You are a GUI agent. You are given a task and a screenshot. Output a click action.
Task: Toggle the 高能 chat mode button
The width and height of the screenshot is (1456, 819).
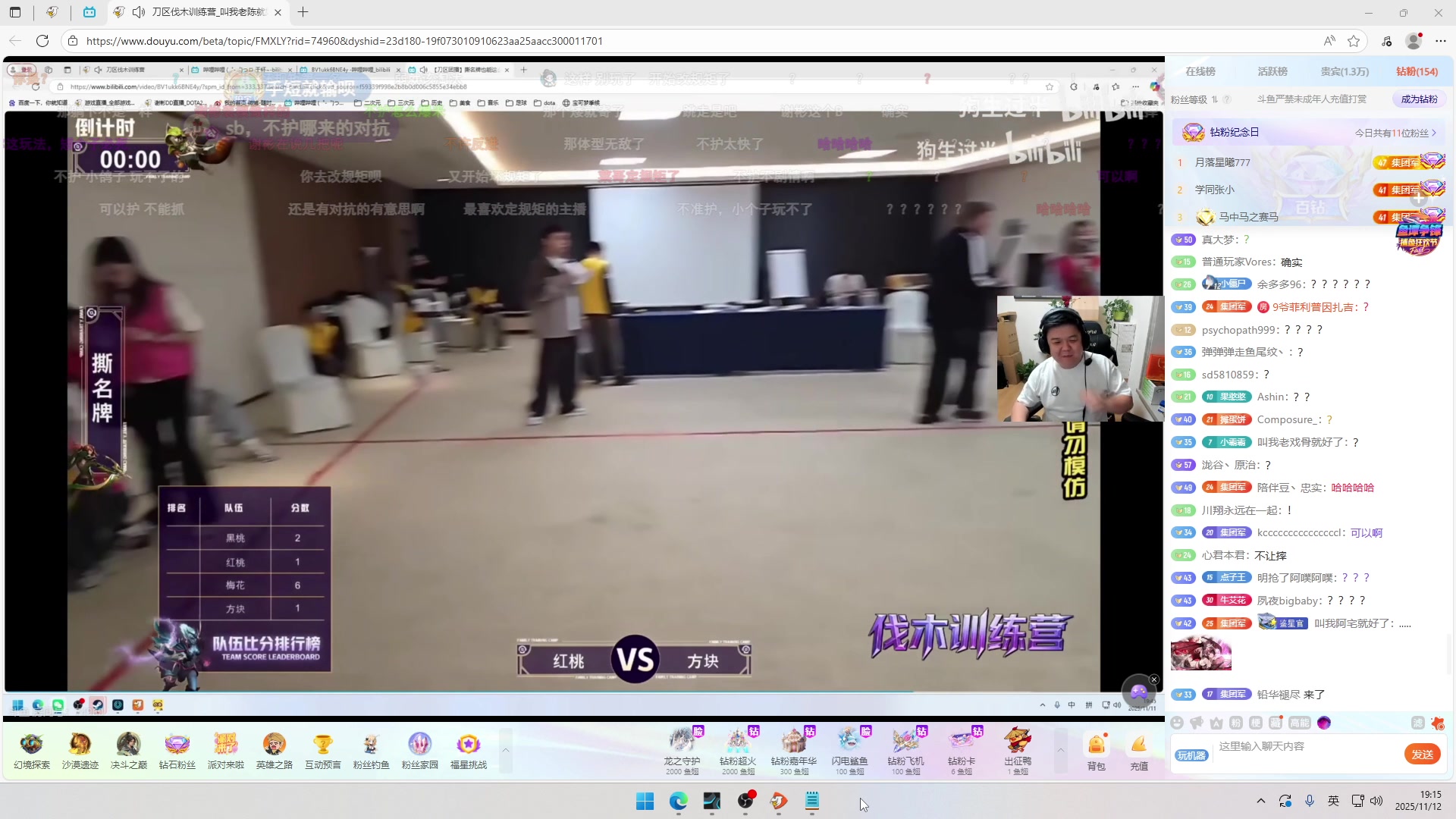(x=1301, y=723)
